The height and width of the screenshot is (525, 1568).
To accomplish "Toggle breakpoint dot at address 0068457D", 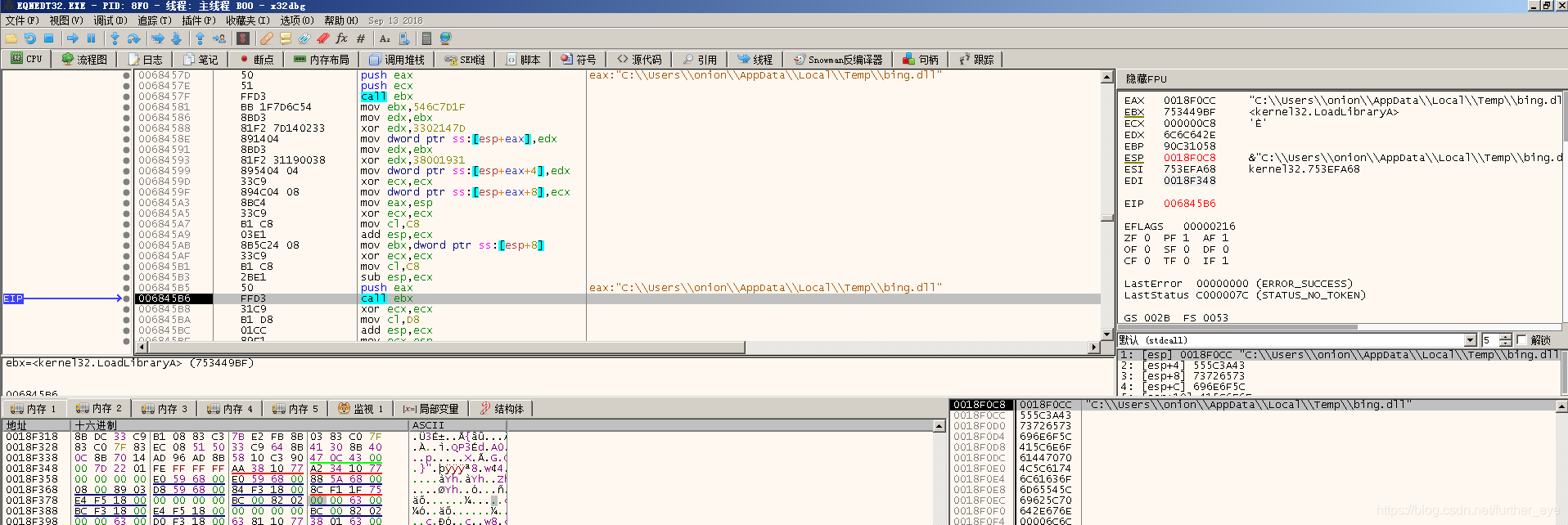I will (x=127, y=75).
